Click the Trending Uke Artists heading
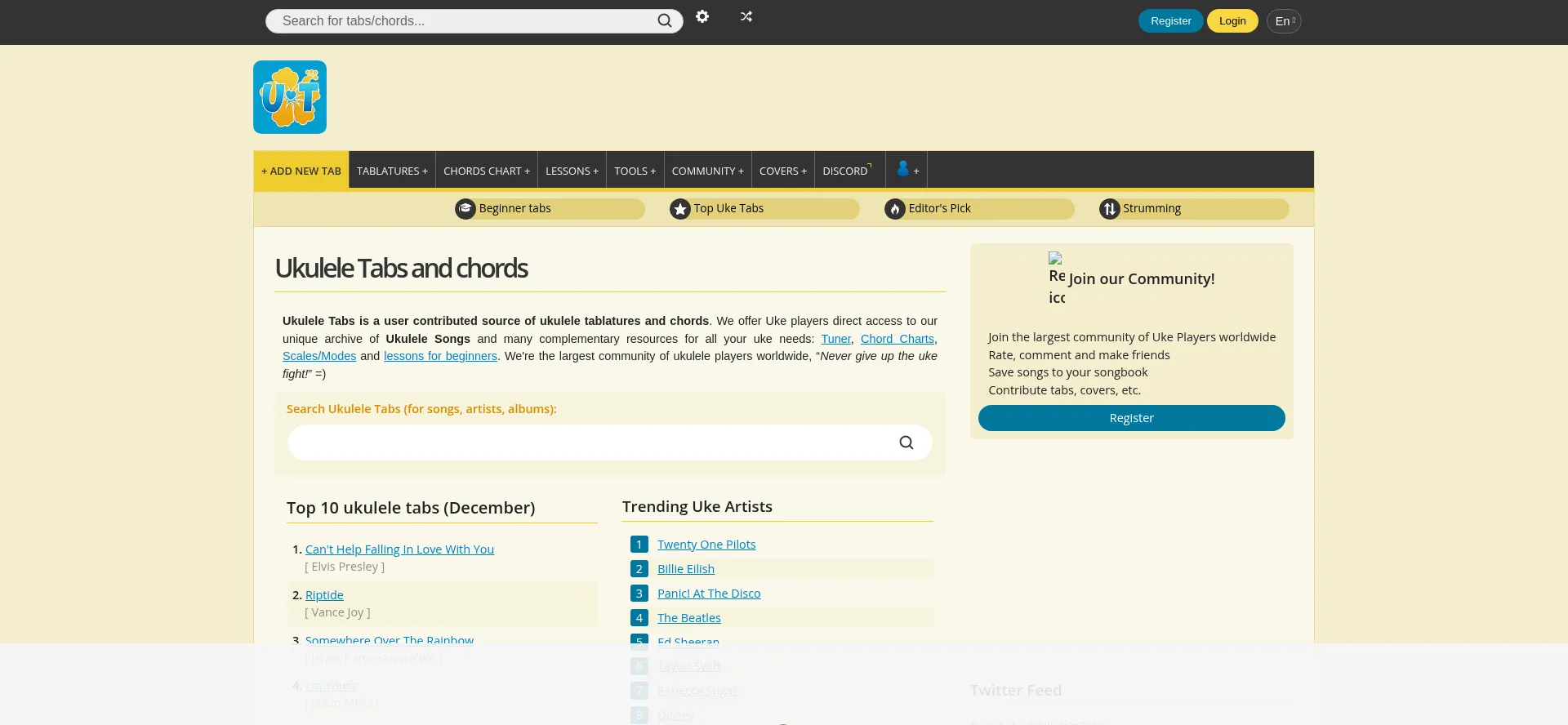 (x=697, y=506)
